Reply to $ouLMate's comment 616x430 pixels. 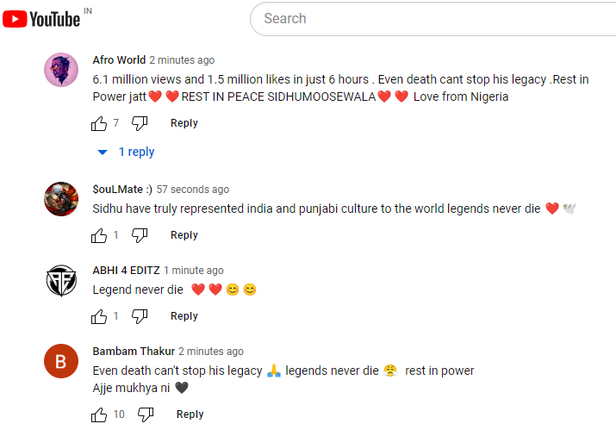[184, 235]
